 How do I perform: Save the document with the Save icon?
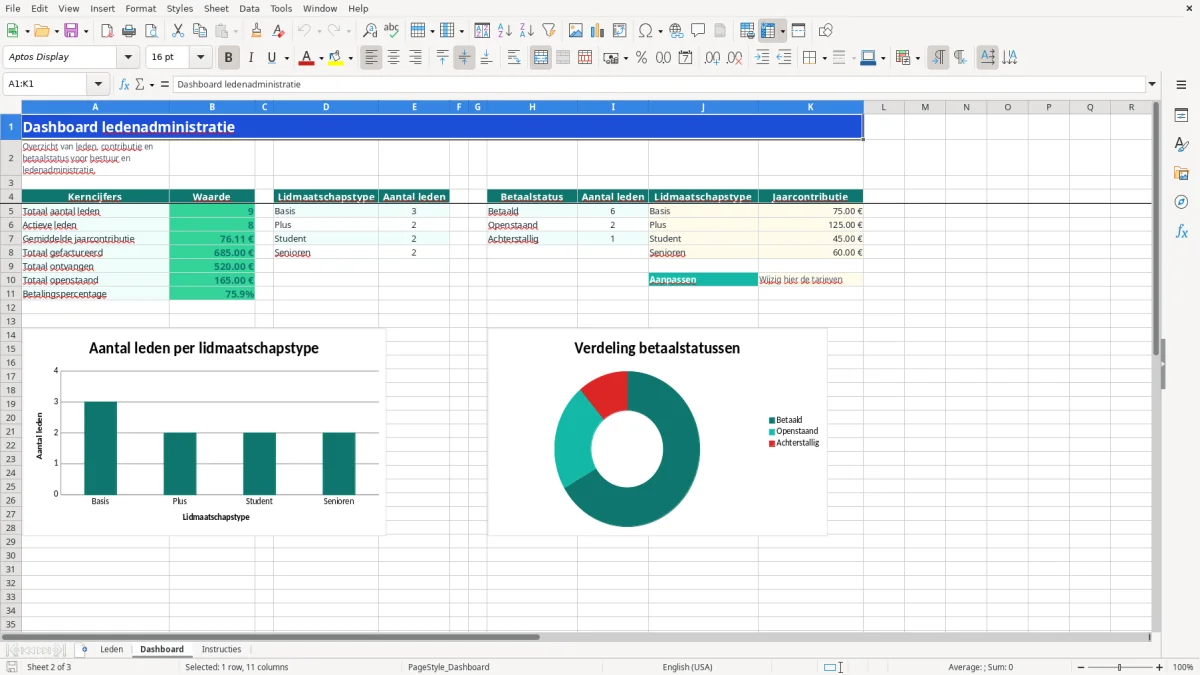[x=71, y=31]
